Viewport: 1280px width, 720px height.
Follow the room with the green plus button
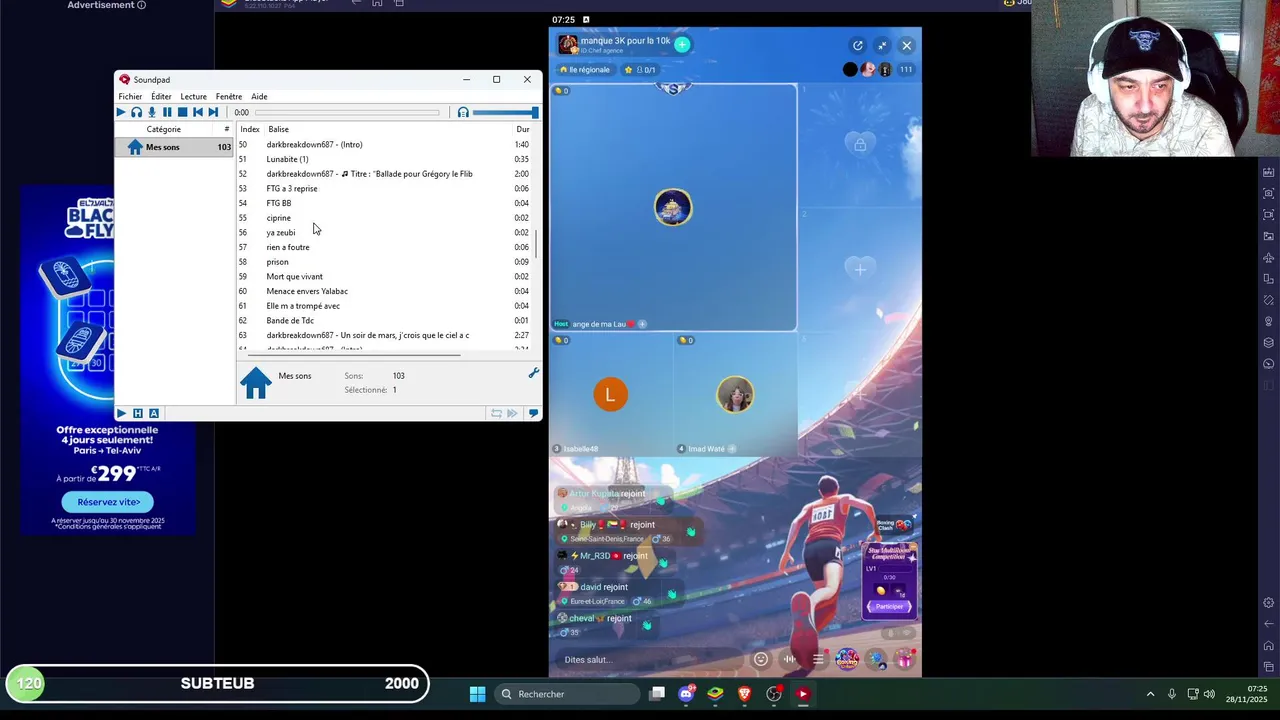(682, 44)
